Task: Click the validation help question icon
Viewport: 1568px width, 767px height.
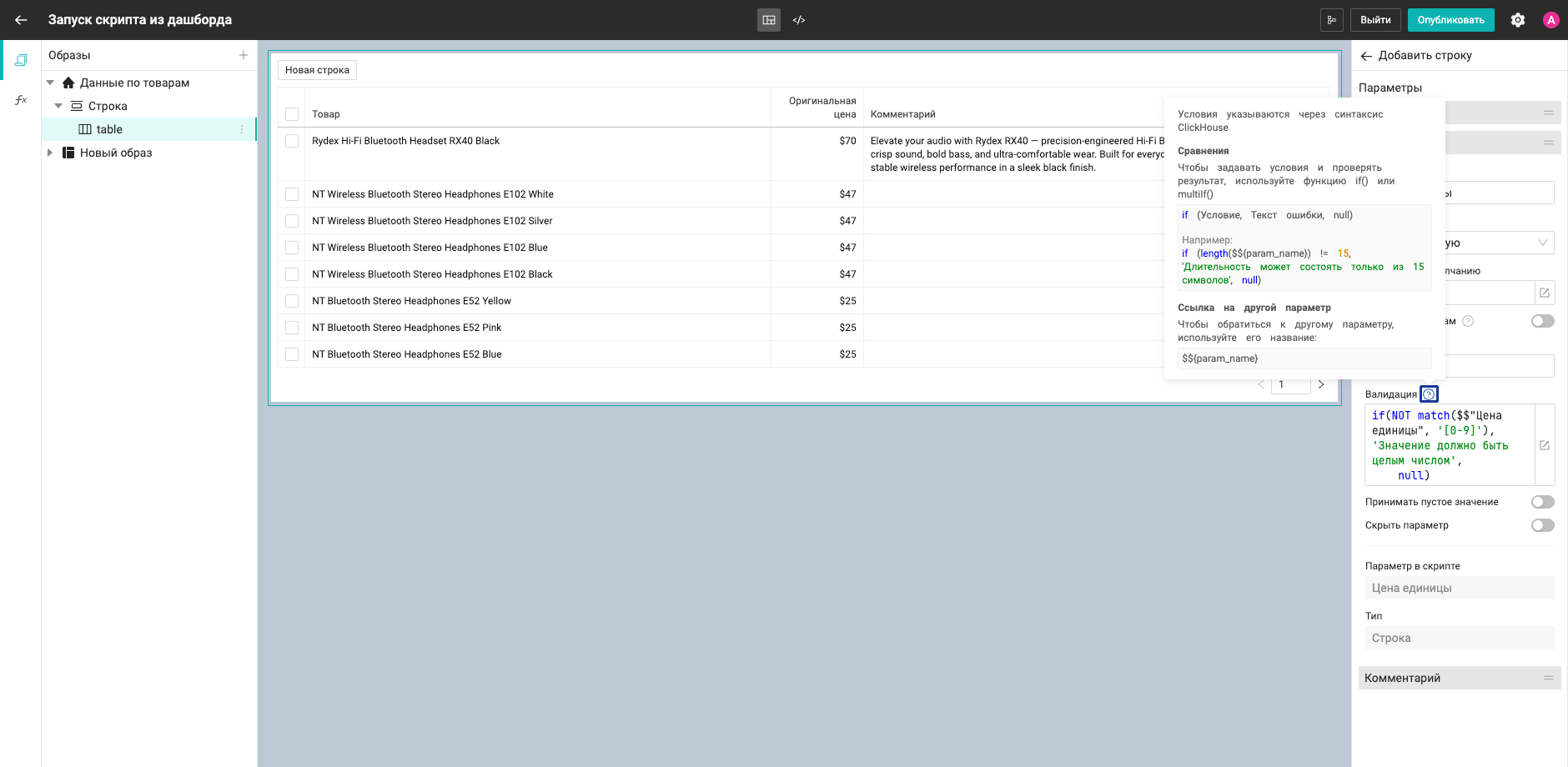Action: (x=1429, y=394)
